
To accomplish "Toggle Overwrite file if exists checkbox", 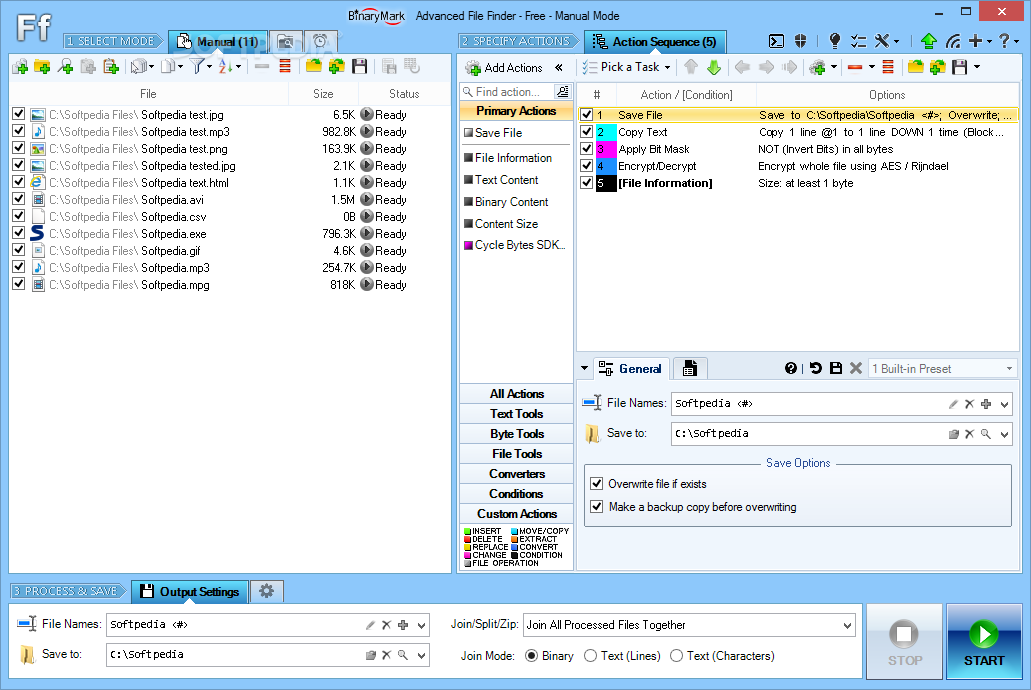I will click(596, 483).
